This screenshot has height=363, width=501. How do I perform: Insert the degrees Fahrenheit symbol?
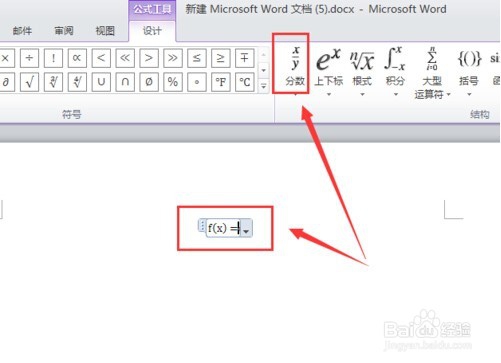click(221, 82)
